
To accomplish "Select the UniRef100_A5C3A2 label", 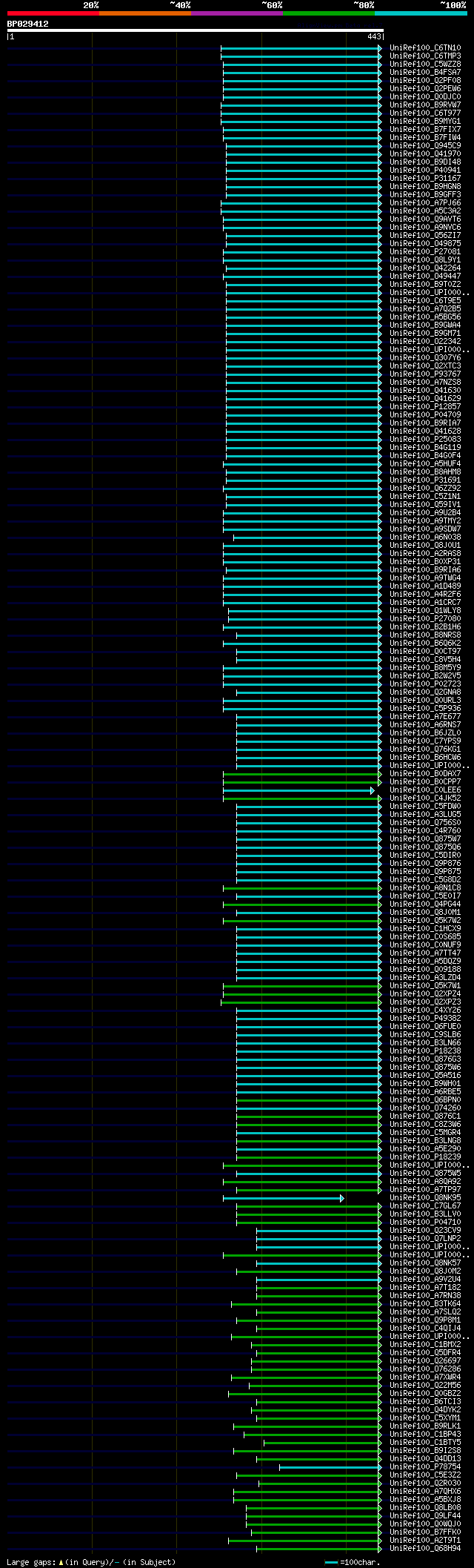I will tap(425, 211).
